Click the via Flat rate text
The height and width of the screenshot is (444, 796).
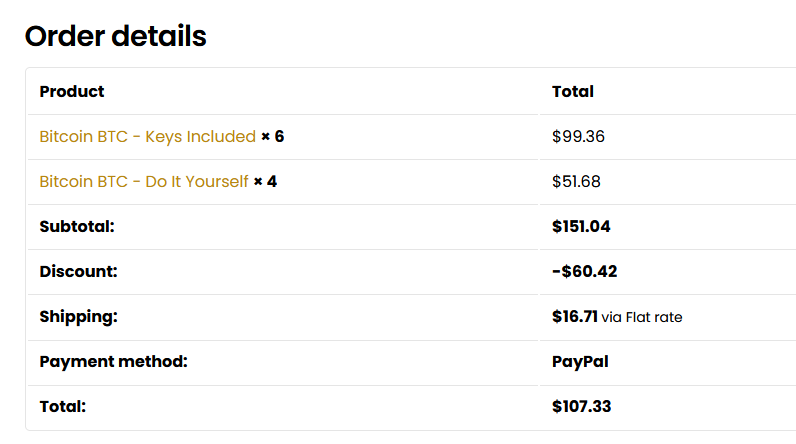pos(642,317)
